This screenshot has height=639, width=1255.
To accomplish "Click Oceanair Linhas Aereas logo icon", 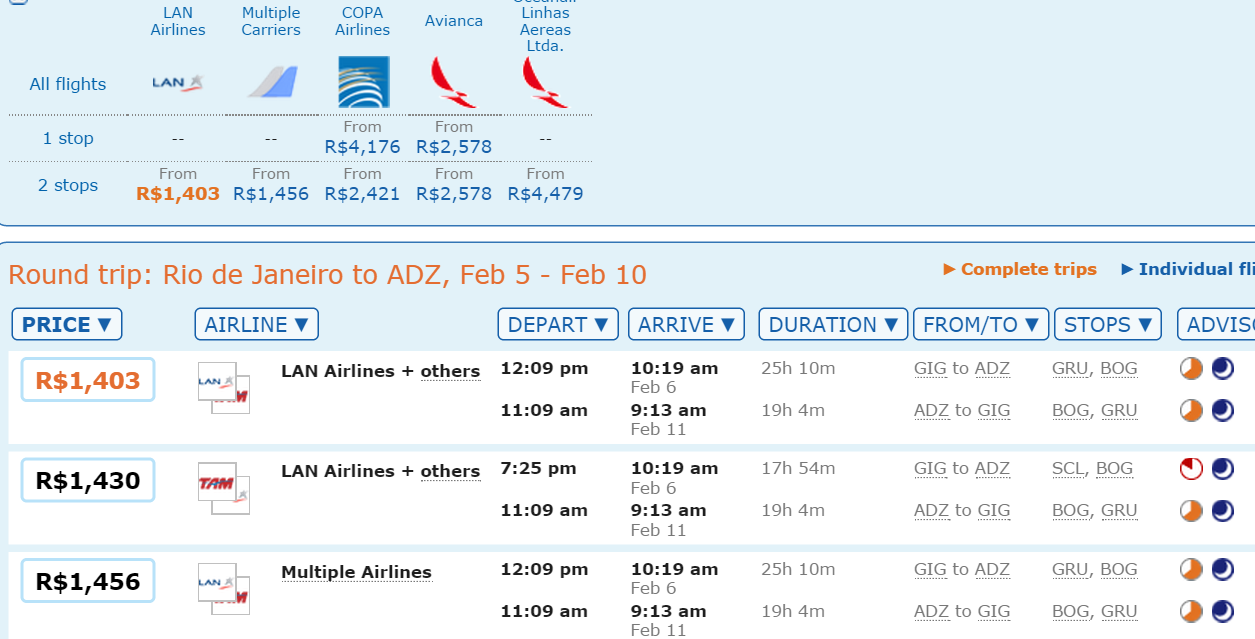I will 545,82.
